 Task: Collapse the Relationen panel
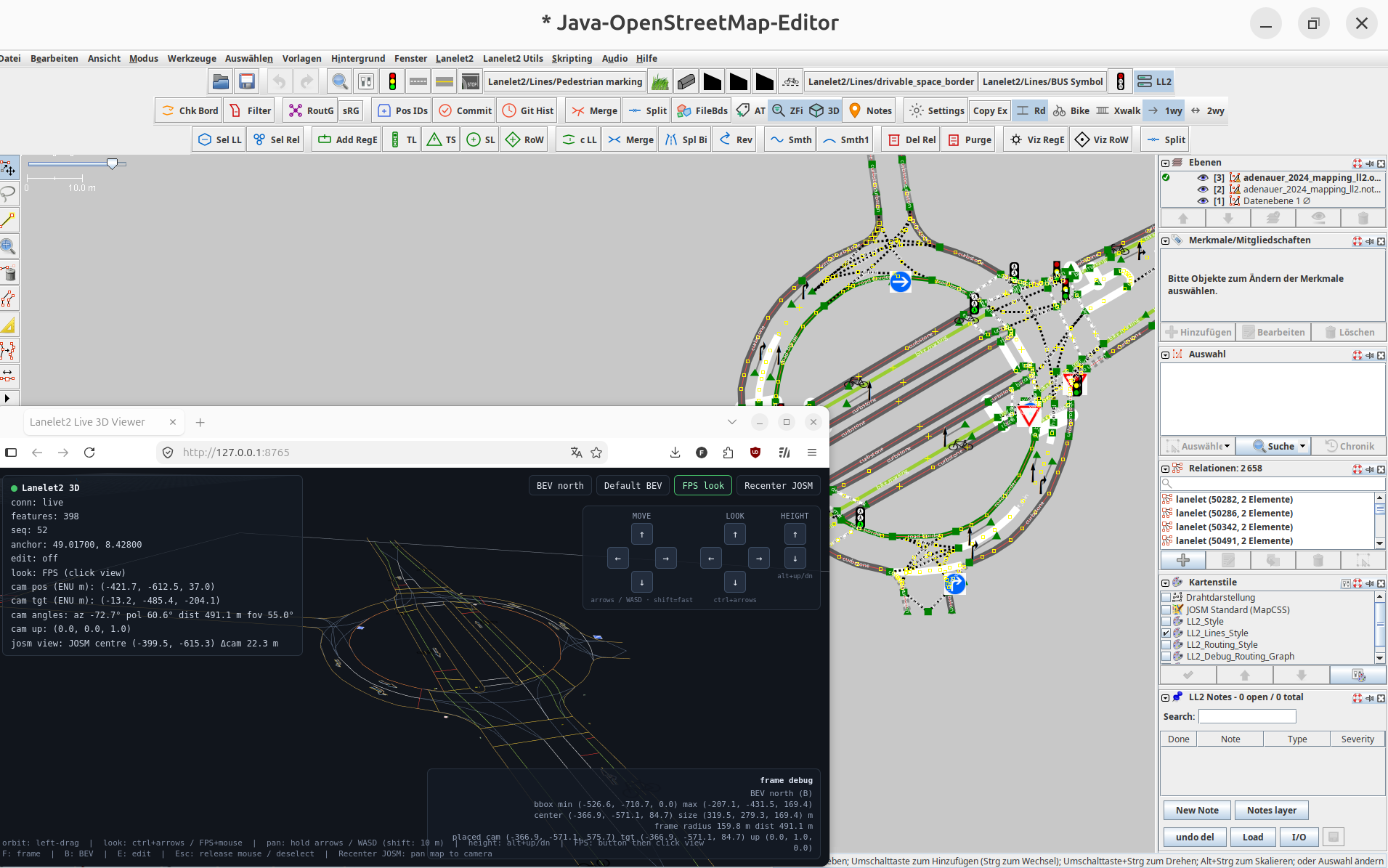coord(1165,469)
